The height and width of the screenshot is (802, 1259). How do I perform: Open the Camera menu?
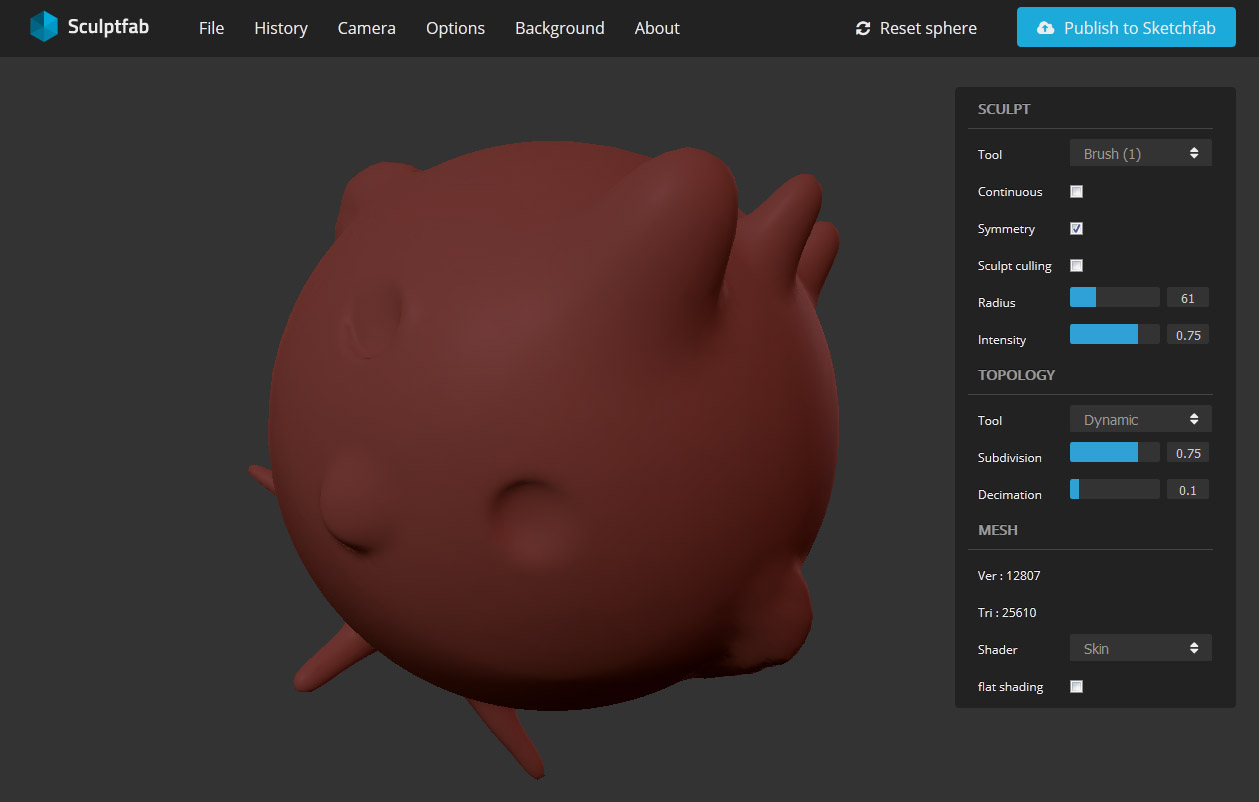[x=366, y=28]
